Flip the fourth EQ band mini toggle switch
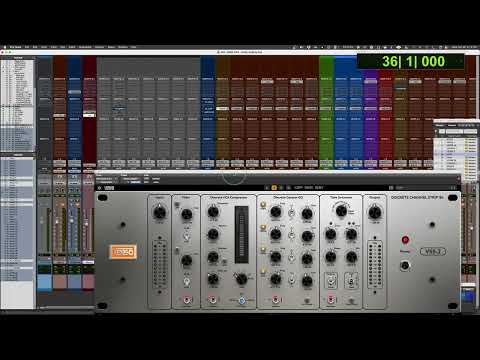The image size is (480, 360). click(x=291, y=280)
